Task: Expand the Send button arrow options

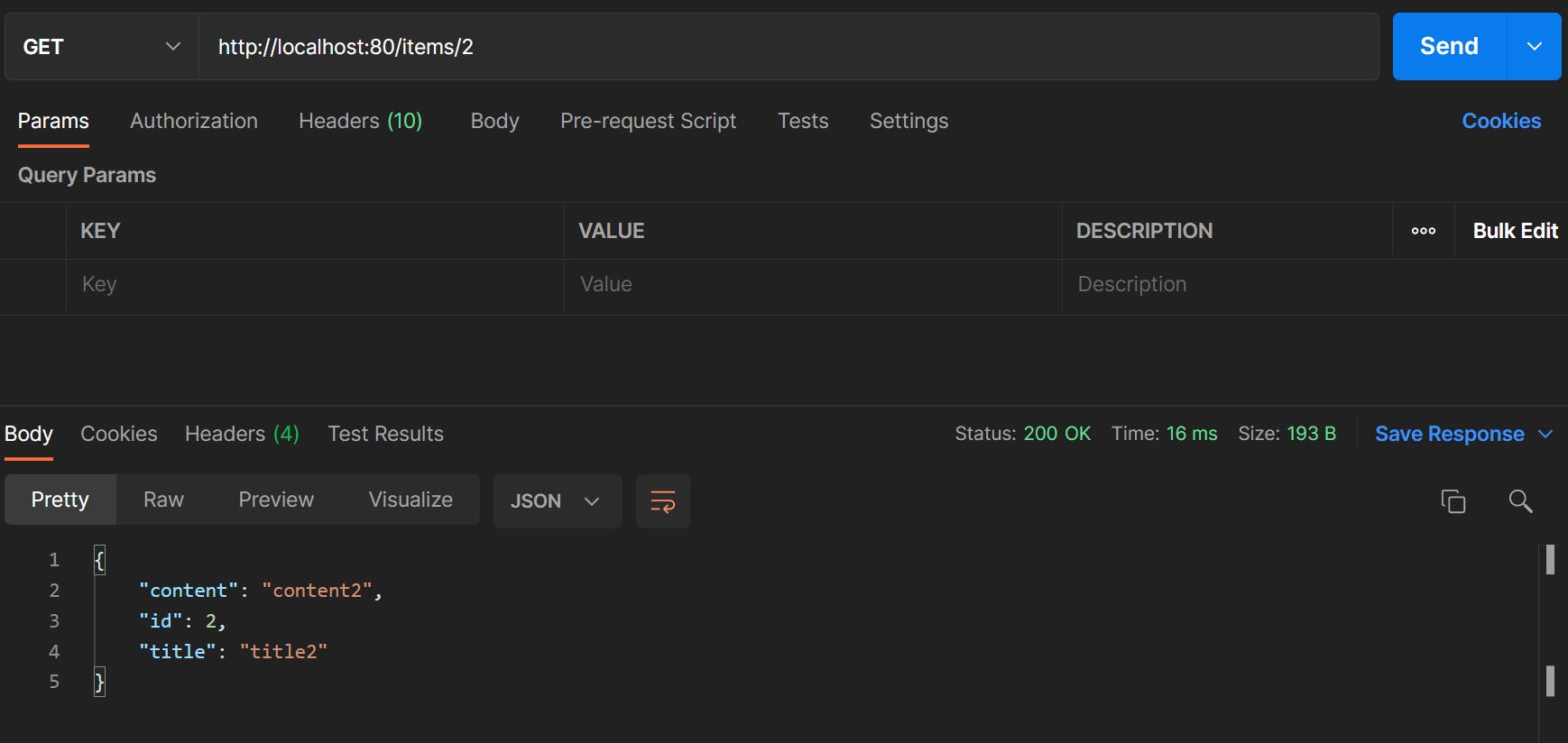Action: (x=1534, y=47)
